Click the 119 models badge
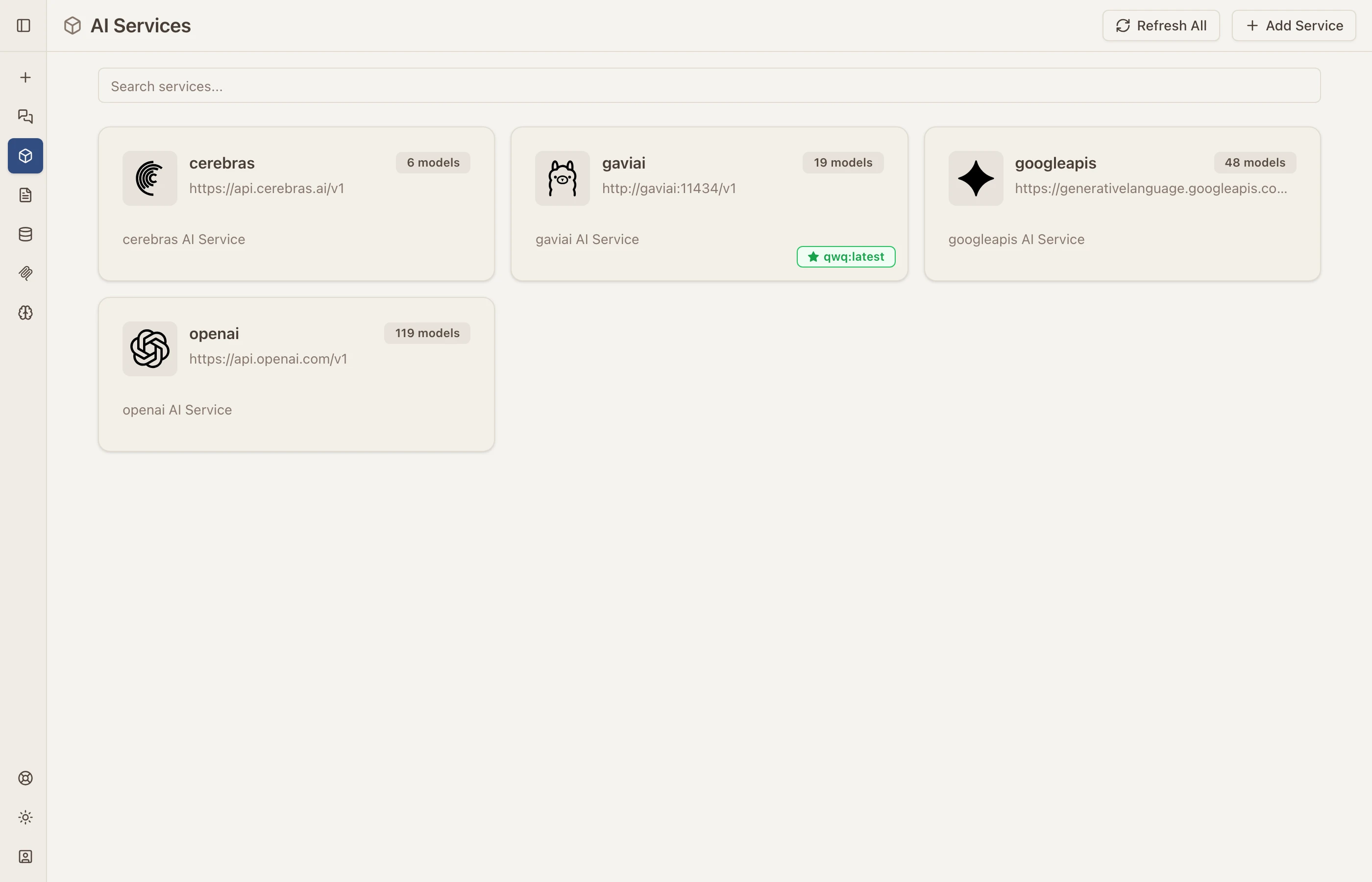 click(427, 333)
